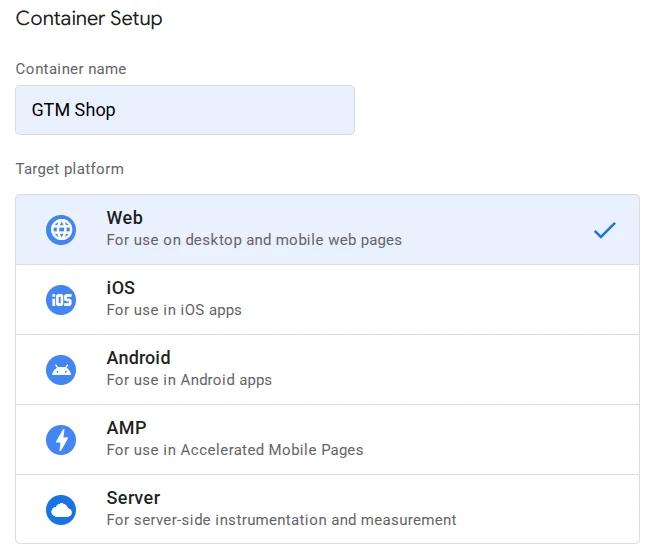Click "For use in iOS apps" text
This screenshot has width=654, height=553.
point(174,310)
